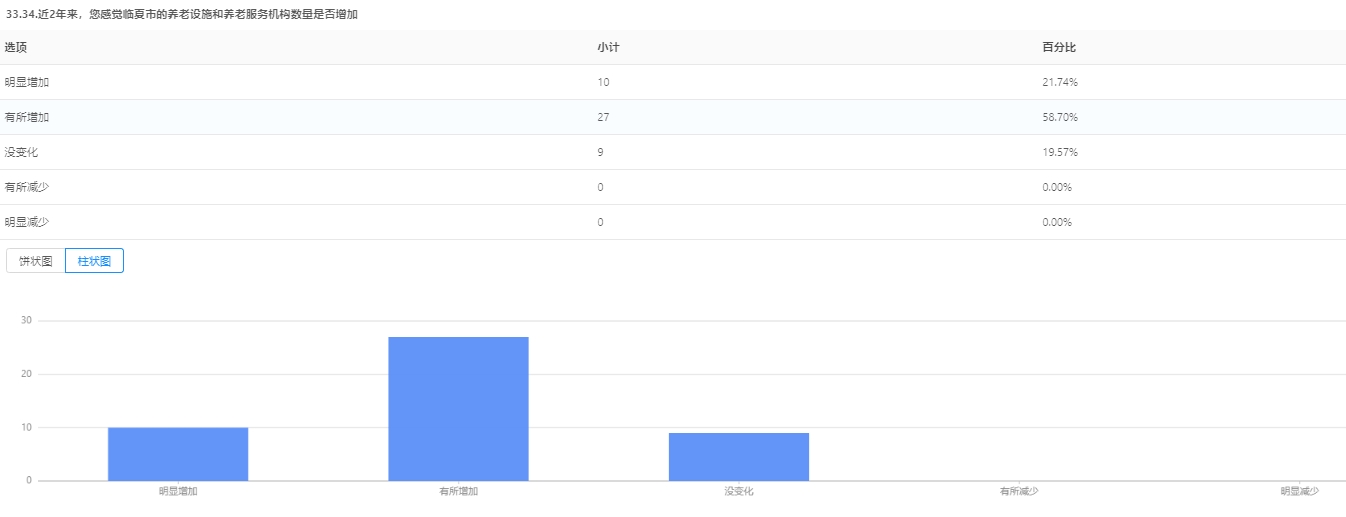Select the 没变化 option in the table
The height and width of the screenshot is (517, 1346).
click(22, 152)
